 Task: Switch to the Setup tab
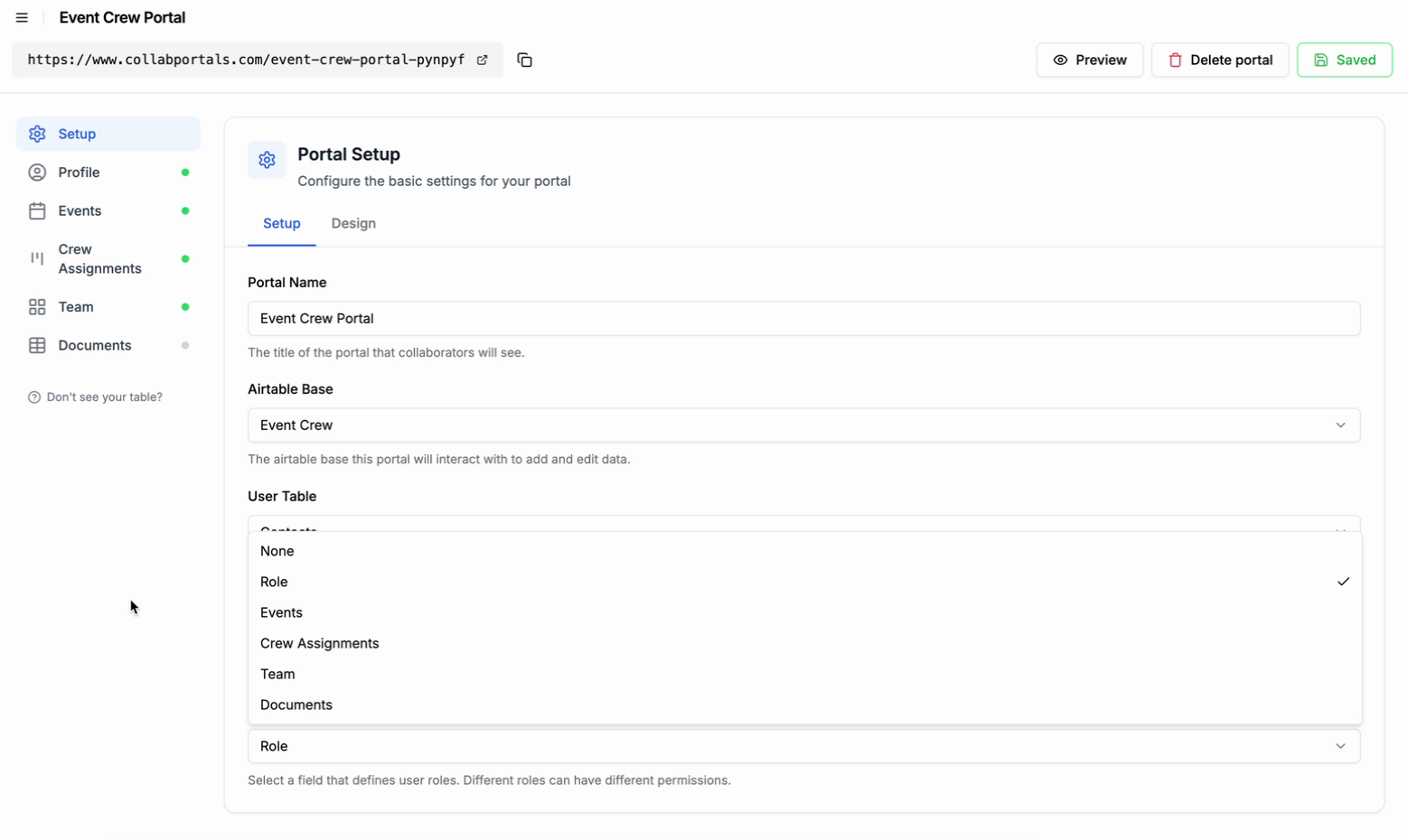pyautogui.click(x=282, y=223)
